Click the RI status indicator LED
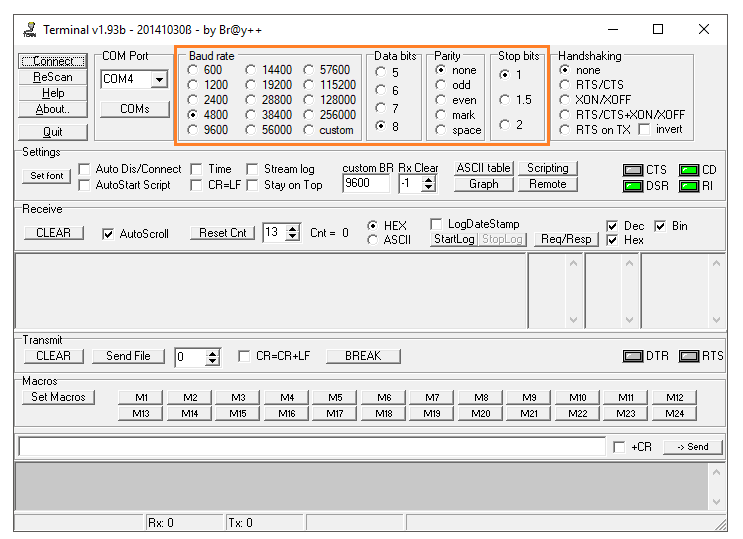 click(x=689, y=185)
